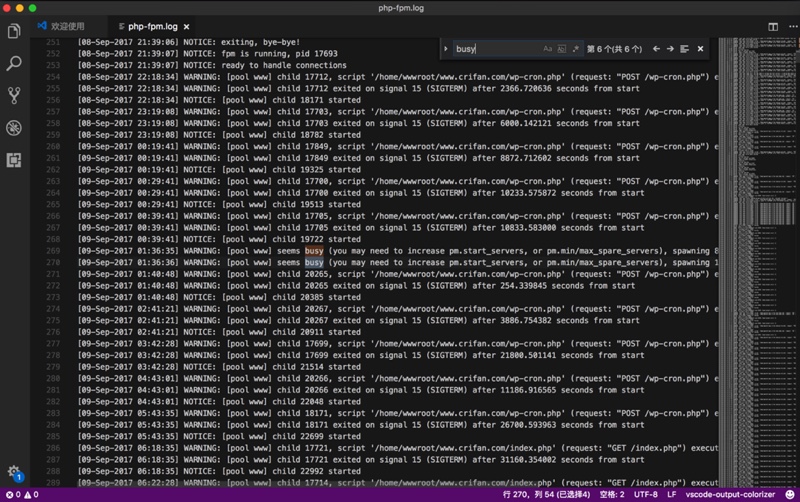Screen dimensions: 800x502
Task: Open the Explorer files view
Action: pyautogui.click(x=14, y=31)
